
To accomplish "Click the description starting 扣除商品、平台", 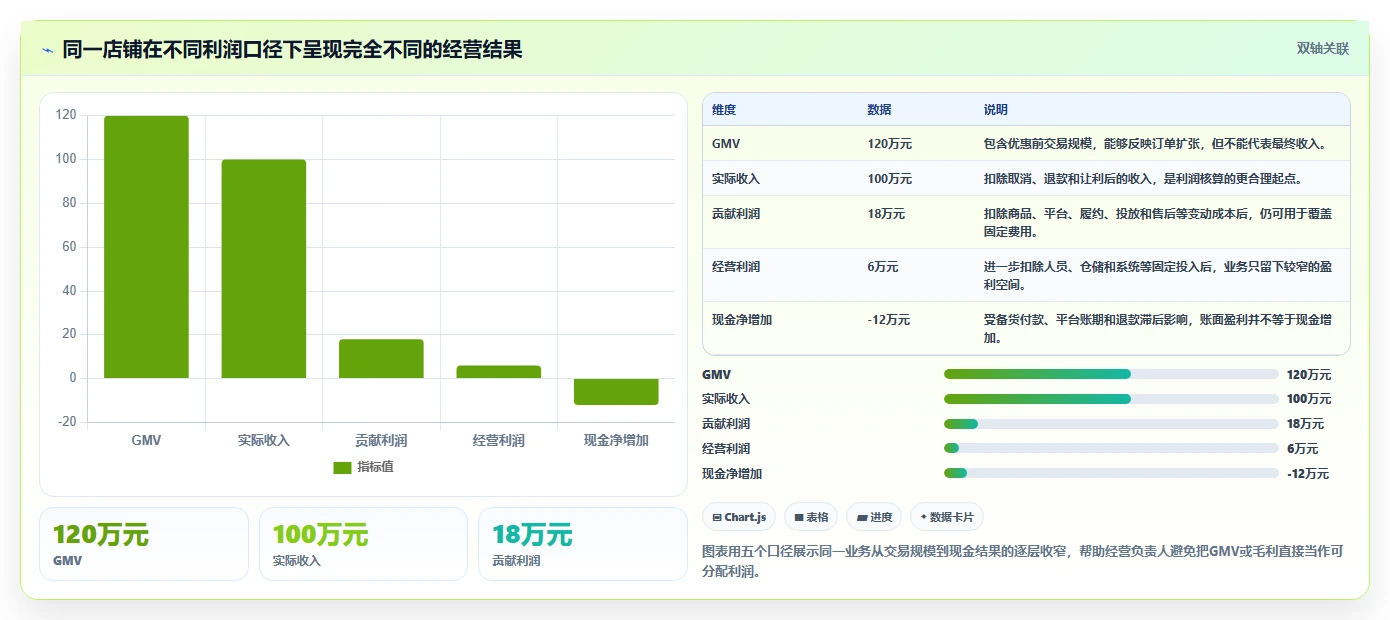I will (x=1158, y=223).
